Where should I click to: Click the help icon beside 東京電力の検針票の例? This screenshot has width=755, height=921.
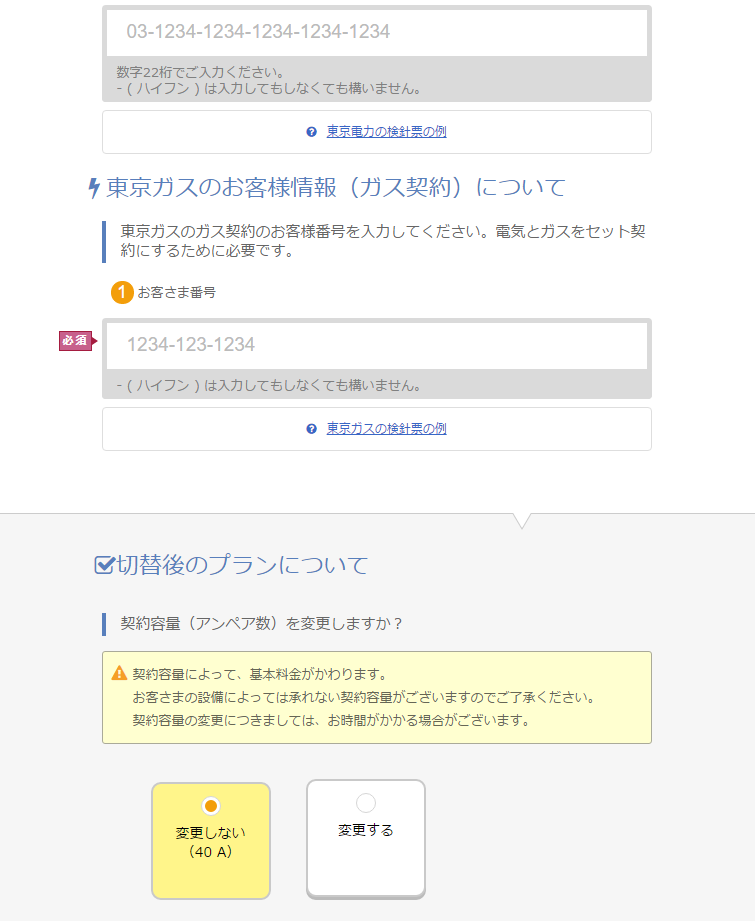coord(311,132)
